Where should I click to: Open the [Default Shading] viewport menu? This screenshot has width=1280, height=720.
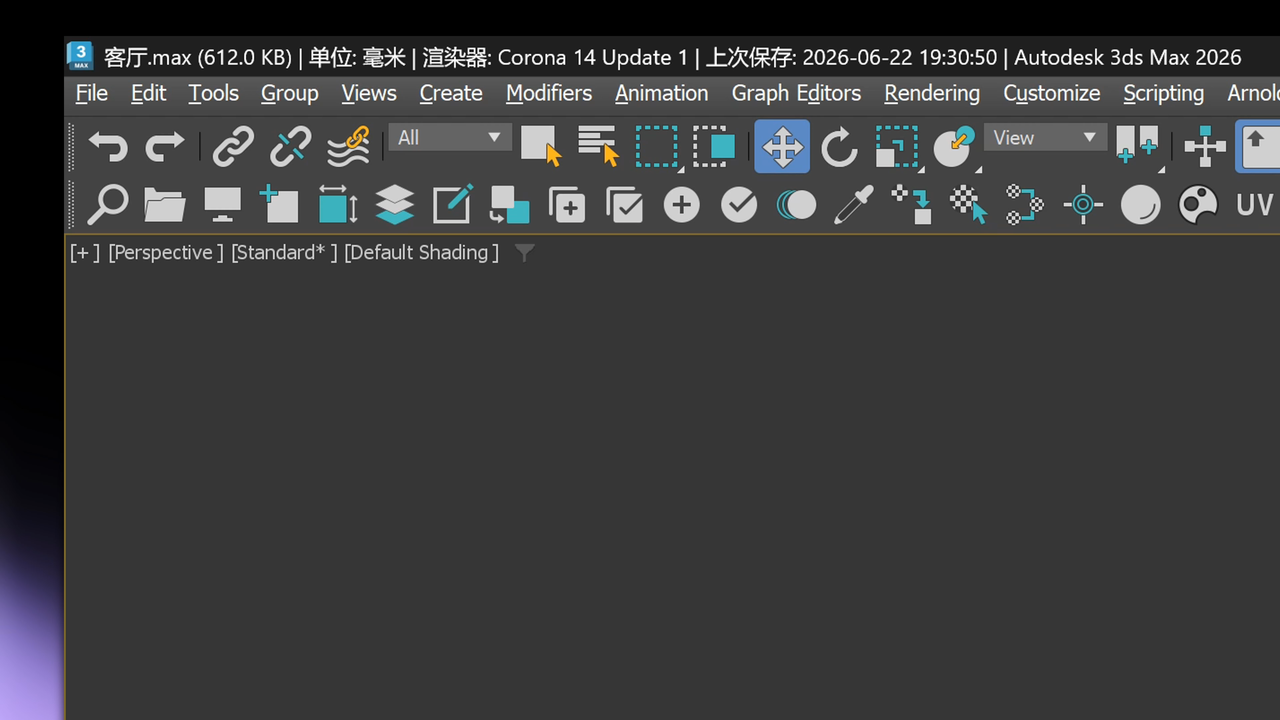click(421, 253)
